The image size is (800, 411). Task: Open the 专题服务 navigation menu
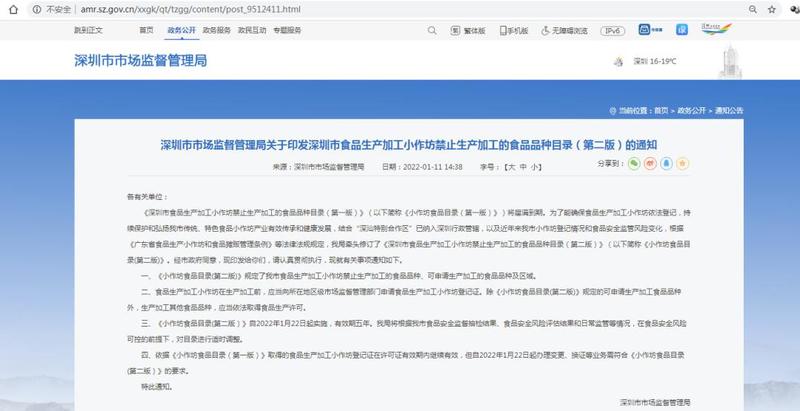pyautogui.click(x=287, y=31)
